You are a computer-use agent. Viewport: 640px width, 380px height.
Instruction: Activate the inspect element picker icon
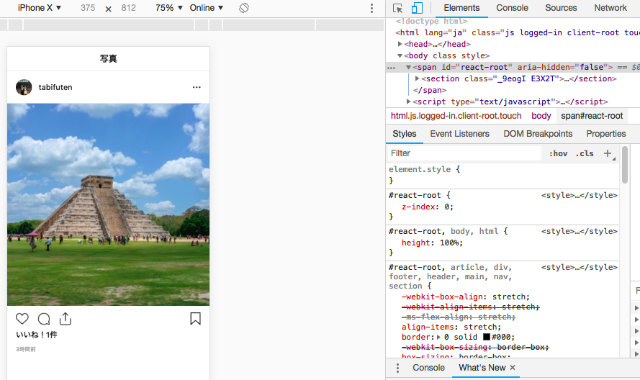click(x=398, y=8)
